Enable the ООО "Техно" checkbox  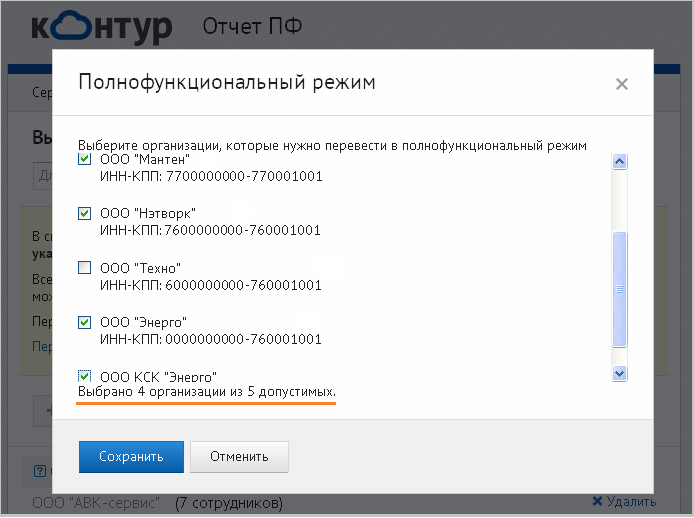click(x=84, y=268)
